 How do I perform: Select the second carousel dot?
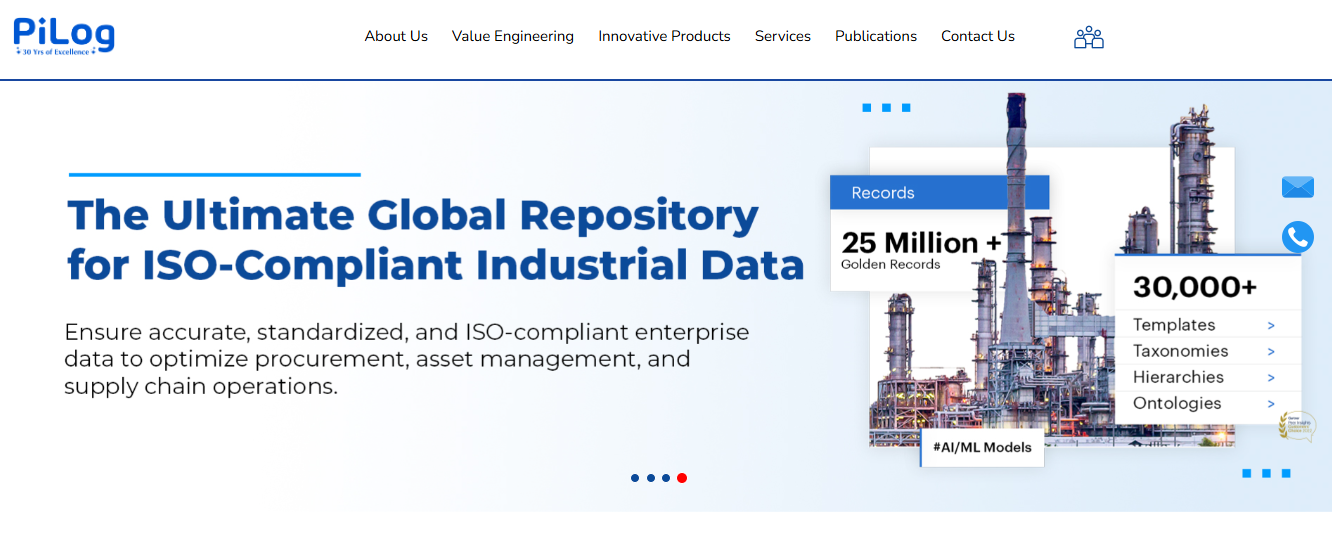651,478
